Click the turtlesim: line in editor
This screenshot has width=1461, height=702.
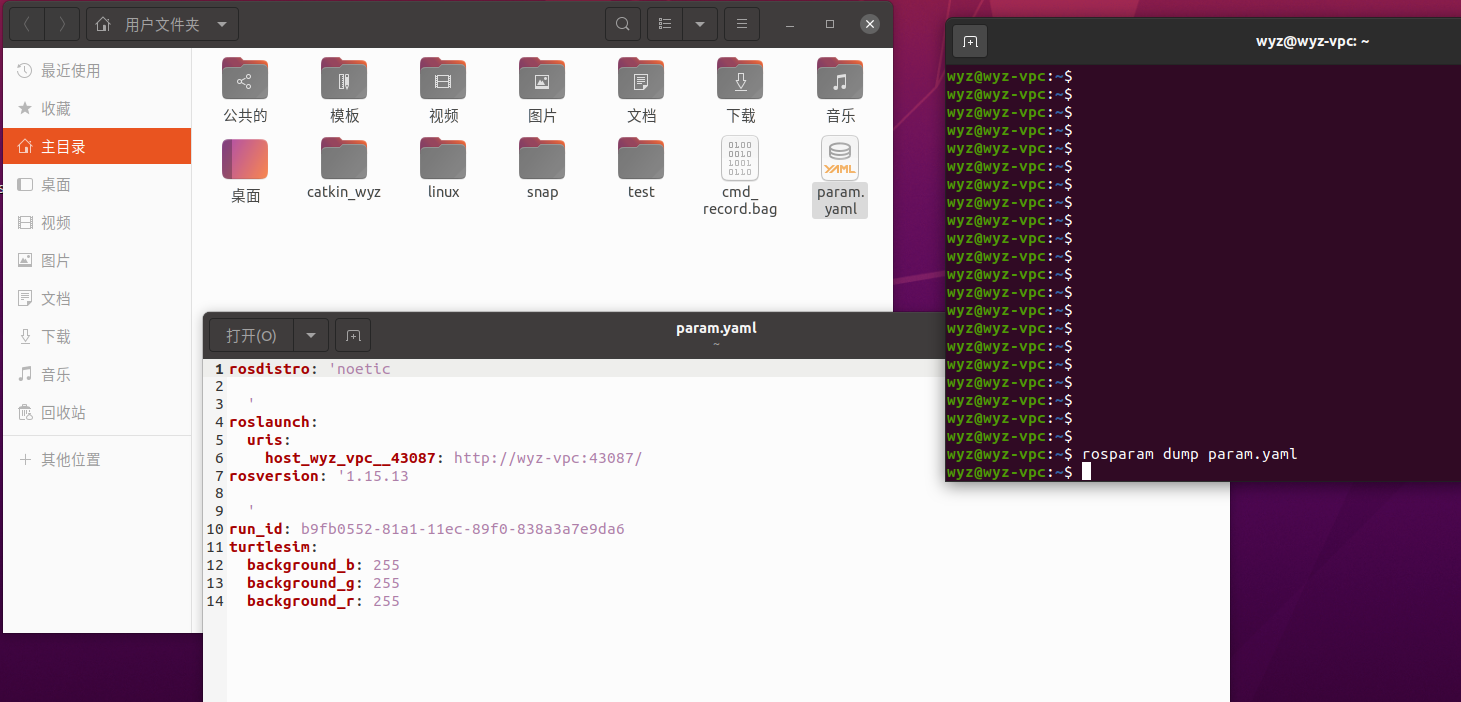point(274,547)
